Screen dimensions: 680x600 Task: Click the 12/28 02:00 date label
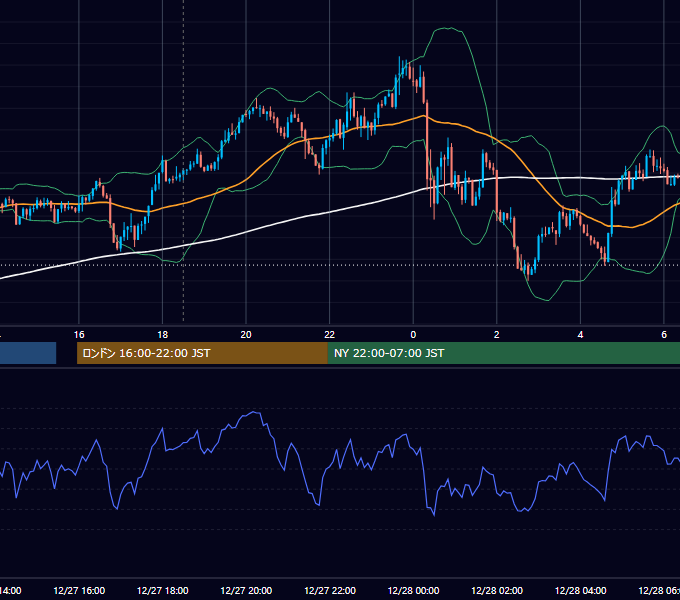pyautogui.click(x=497, y=591)
